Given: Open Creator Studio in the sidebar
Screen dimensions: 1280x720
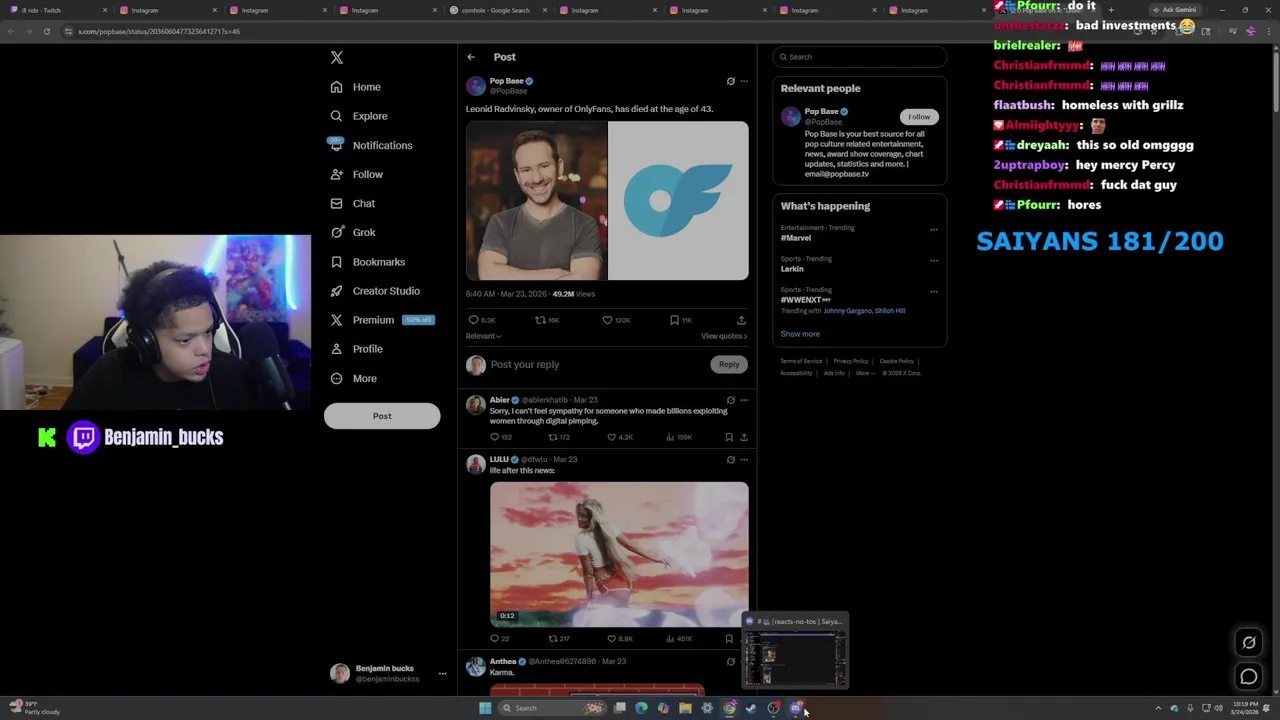Looking at the screenshot, I should (375, 291).
